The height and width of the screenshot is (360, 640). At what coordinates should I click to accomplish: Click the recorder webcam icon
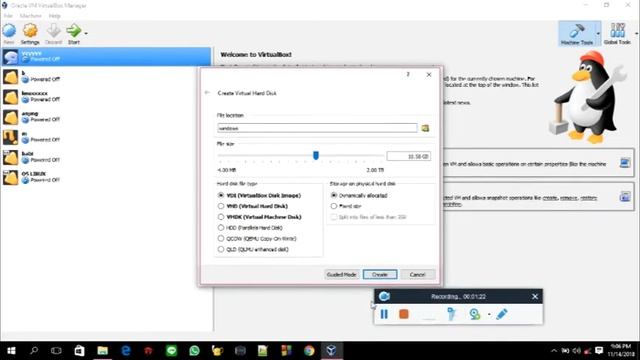[474, 314]
